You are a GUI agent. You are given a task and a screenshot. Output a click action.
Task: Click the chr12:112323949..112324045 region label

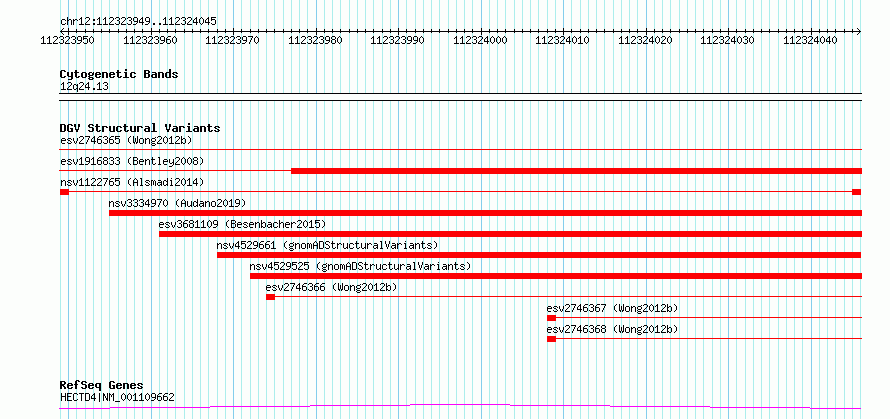pyautogui.click(x=138, y=22)
